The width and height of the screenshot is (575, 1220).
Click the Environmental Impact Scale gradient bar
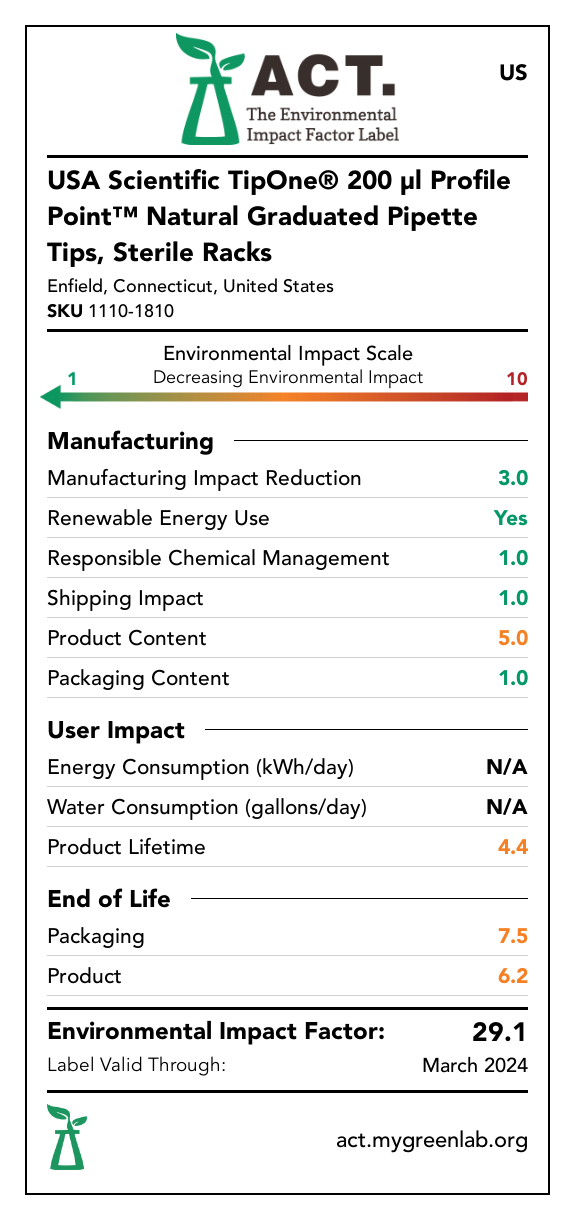[x=284, y=398]
